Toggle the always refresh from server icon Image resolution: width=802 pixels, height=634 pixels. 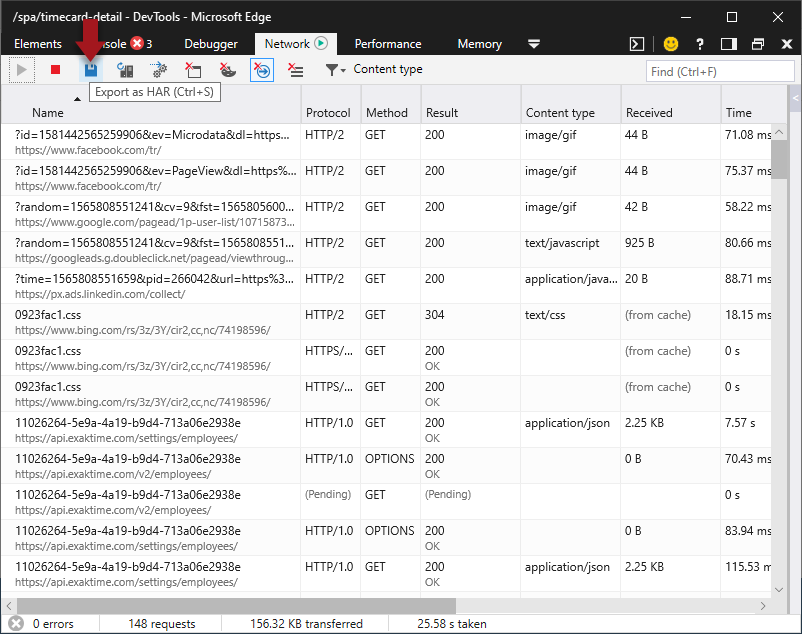click(125, 70)
